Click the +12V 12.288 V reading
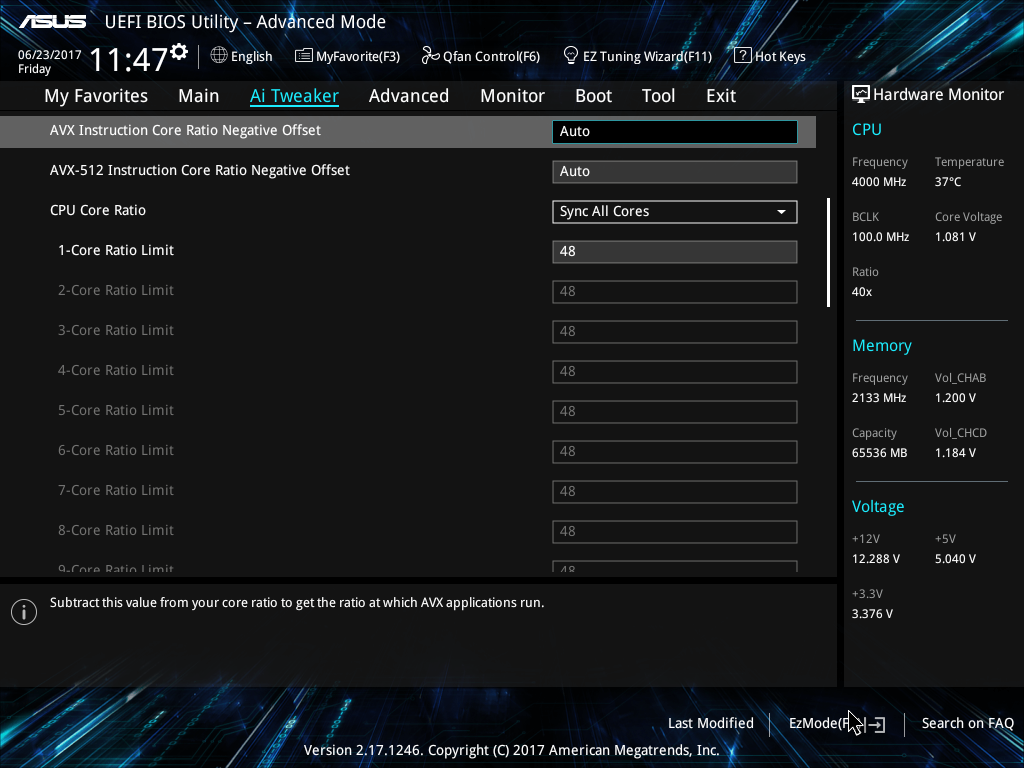The width and height of the screenshot is (1024, 768). [876, 559]
